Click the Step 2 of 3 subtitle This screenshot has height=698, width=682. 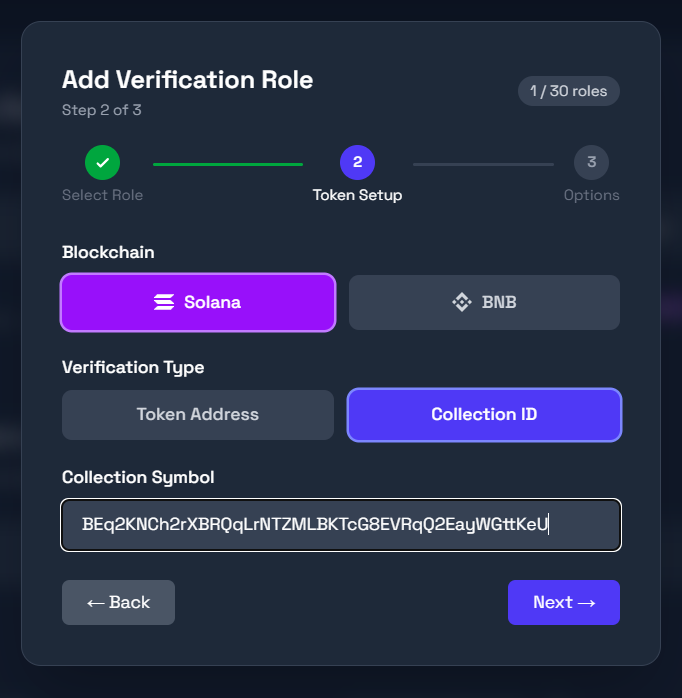pyautogui.click(x=102, y=110)
